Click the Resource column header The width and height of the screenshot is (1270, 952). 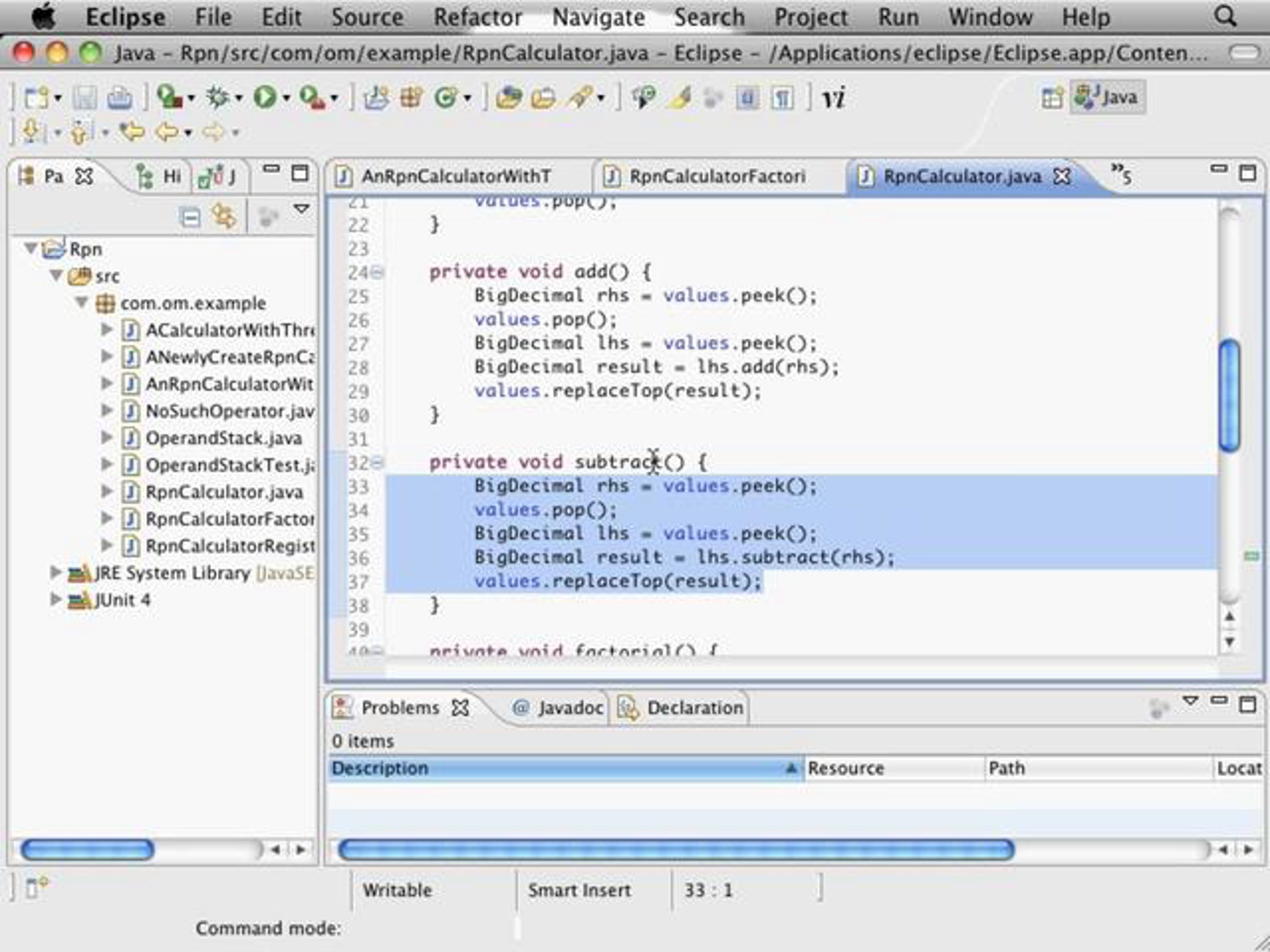coord(894,768)
